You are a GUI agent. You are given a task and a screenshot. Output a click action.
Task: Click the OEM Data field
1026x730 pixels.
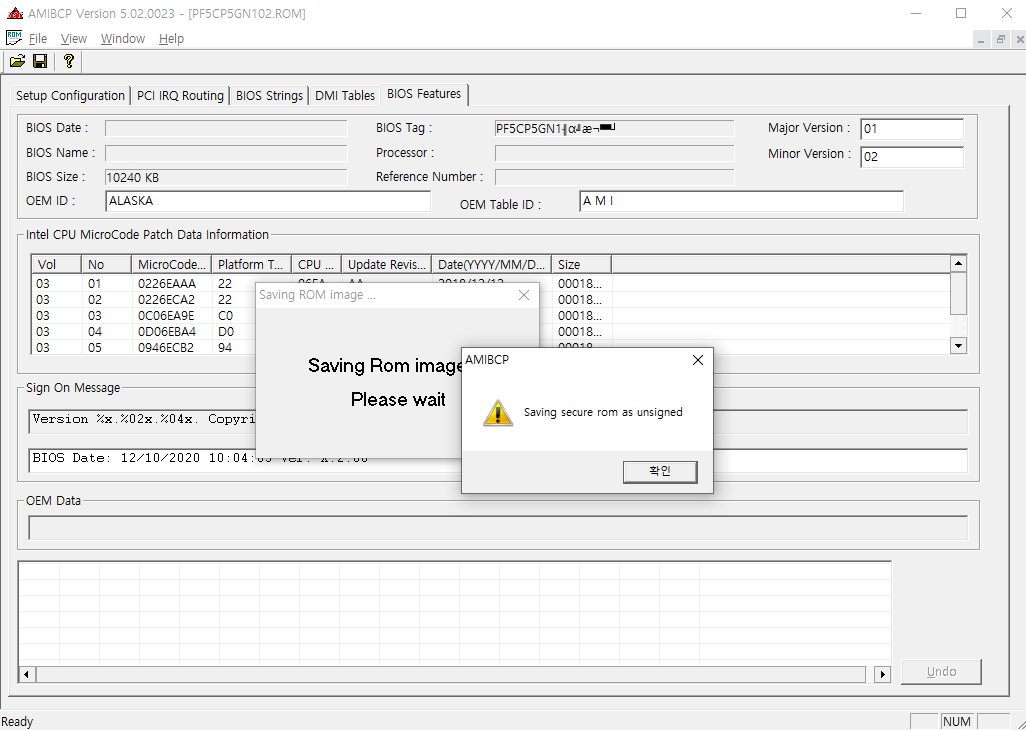pyautogui.click(x=498, y=528)
